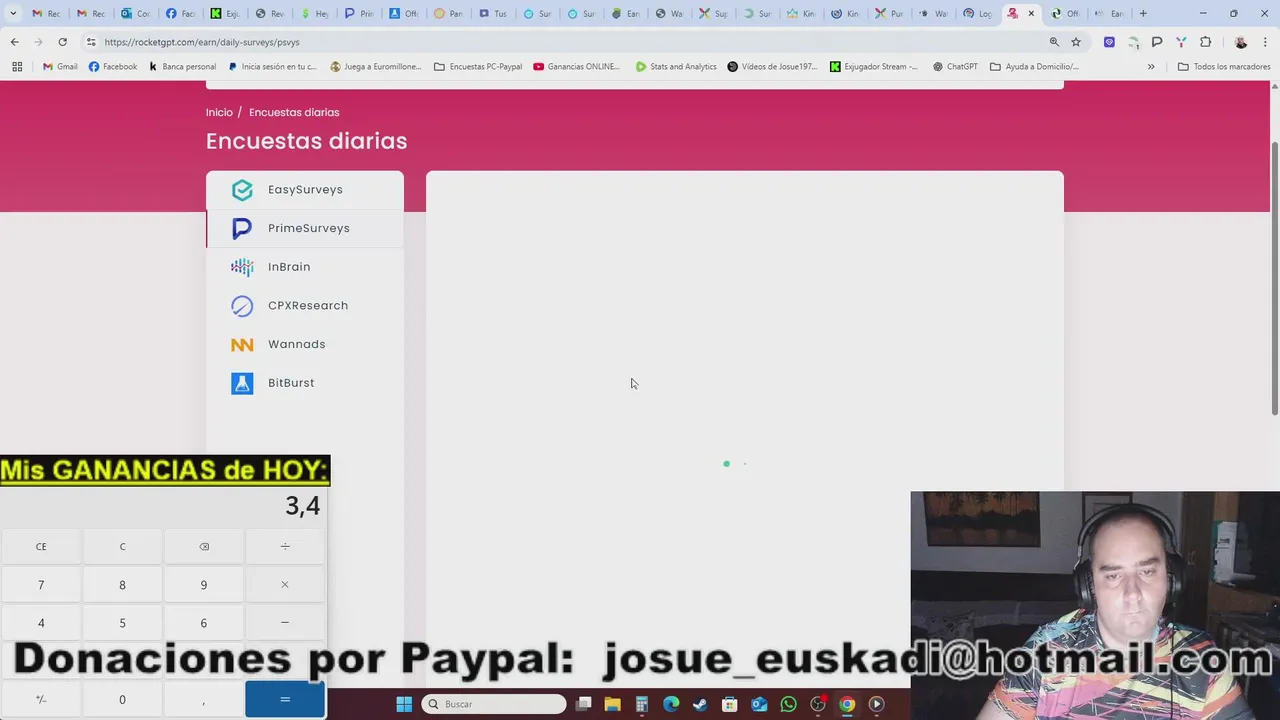The image size is (1280, 720).
Task: Open the Gmail bookmark
Action: click(x=60, y=67)
